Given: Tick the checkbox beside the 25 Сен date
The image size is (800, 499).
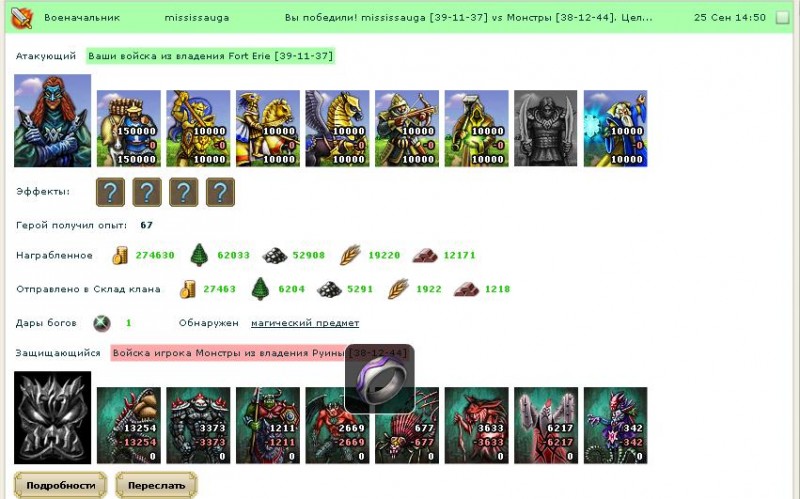Looking at the screenshot, I should (782, 18).
